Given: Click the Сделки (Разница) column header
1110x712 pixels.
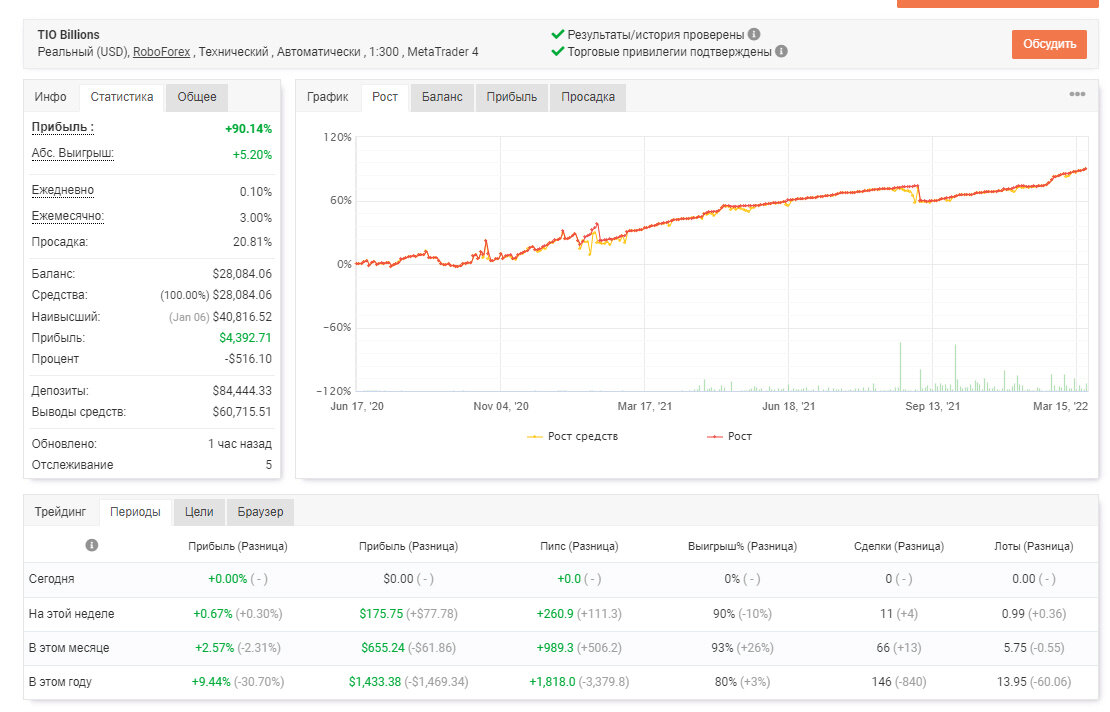Looking at the screenshot, I should (899, 546).
